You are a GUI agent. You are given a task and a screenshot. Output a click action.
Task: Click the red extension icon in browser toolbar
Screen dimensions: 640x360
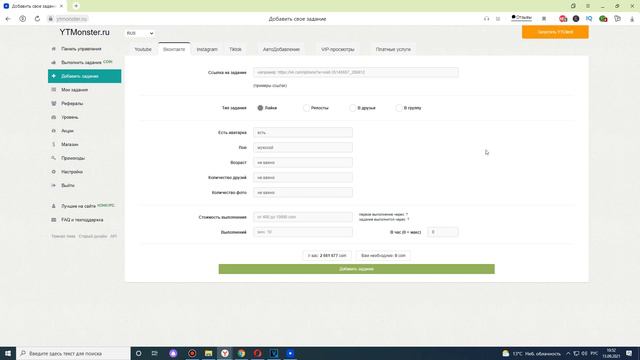(x=563, y=19)
